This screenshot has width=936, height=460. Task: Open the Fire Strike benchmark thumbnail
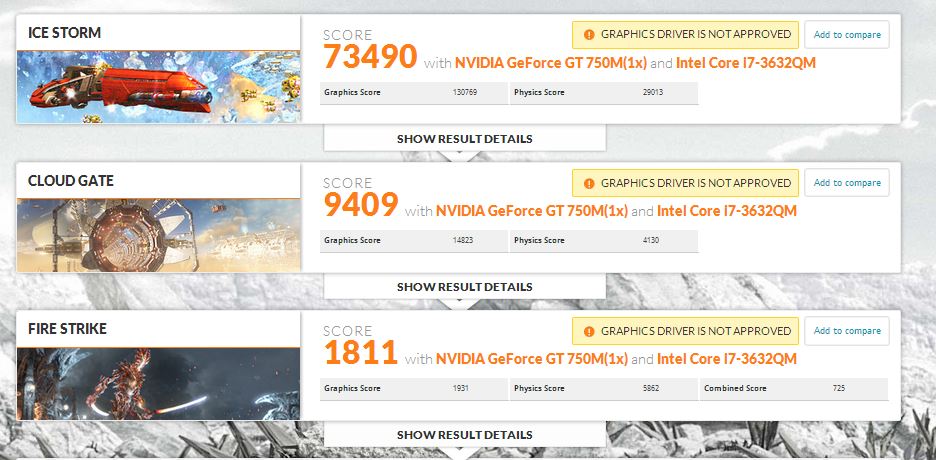click(x=158, y=383)
